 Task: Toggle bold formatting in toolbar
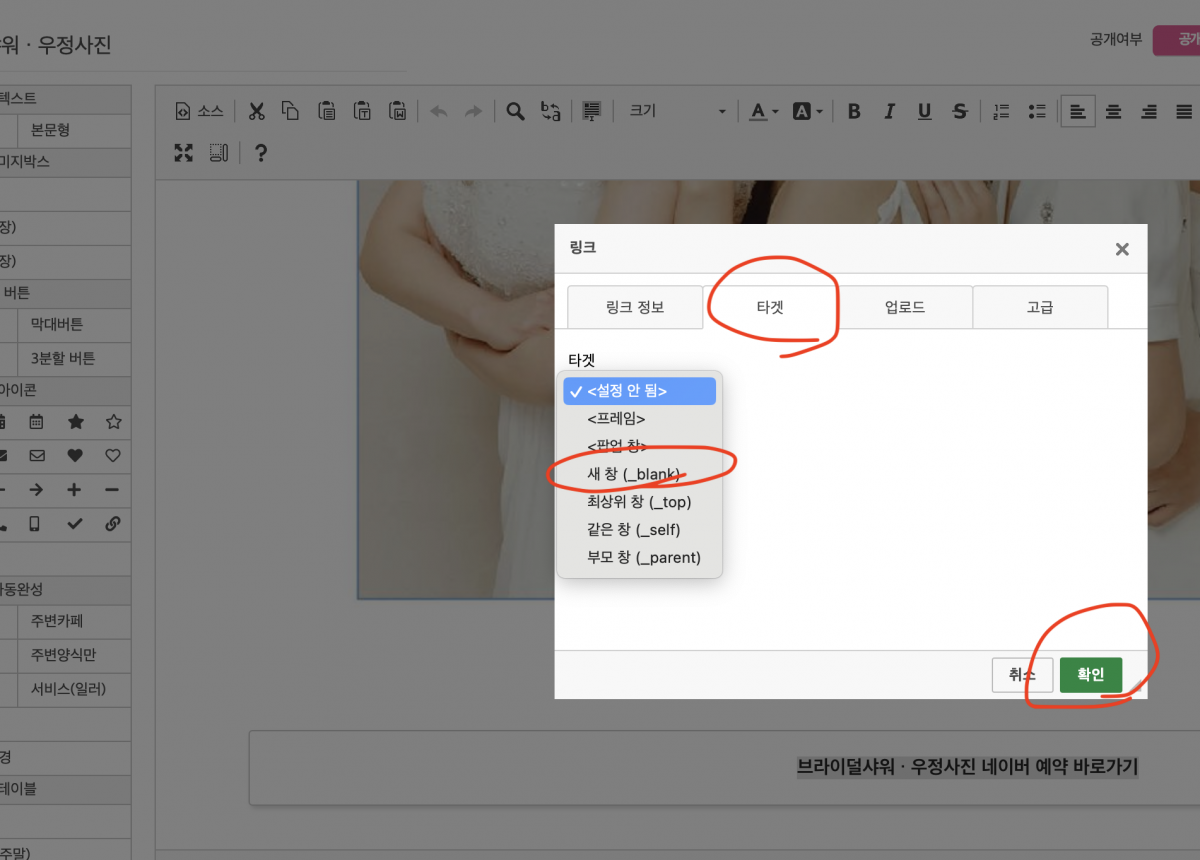853,111
